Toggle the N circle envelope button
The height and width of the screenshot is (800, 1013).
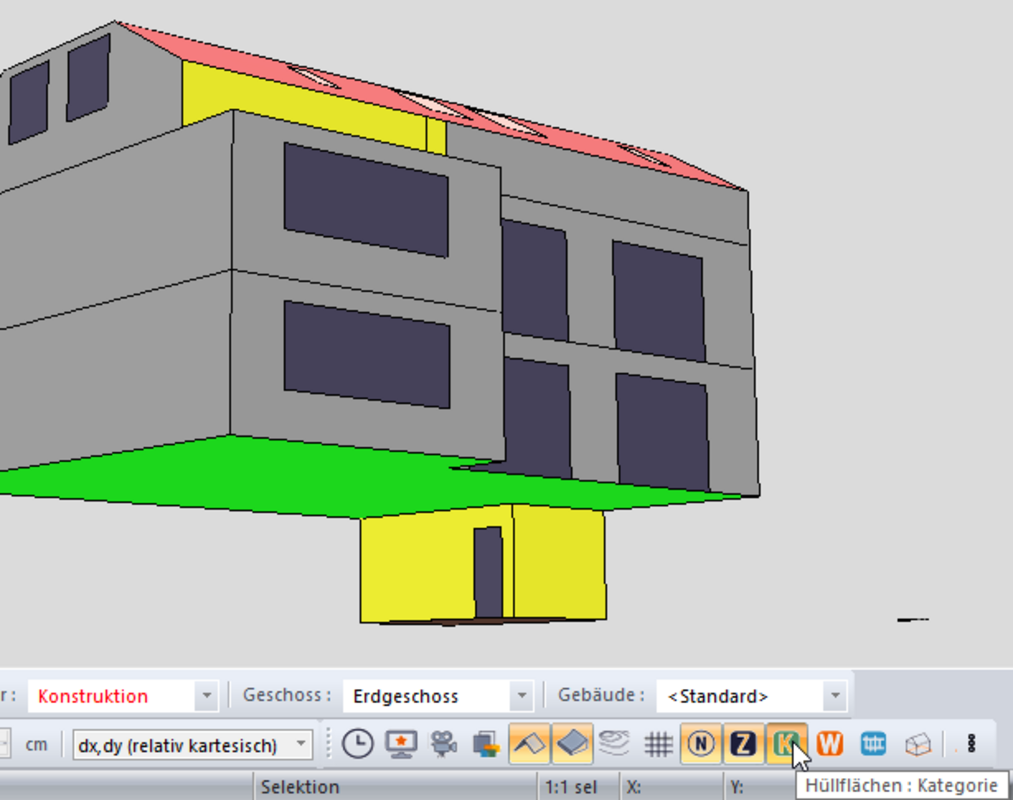coord(701,744)
